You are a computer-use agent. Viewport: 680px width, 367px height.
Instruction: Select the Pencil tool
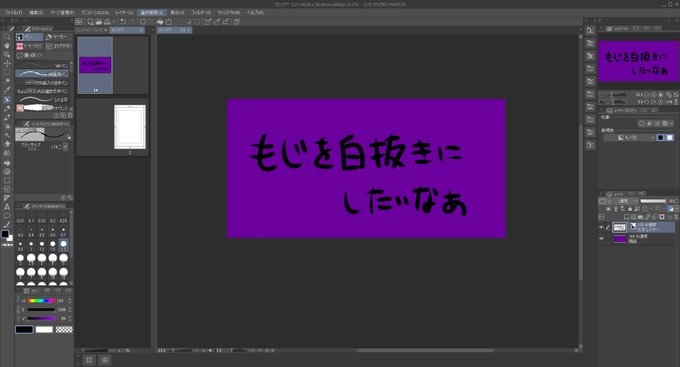[x=7, y=108]
